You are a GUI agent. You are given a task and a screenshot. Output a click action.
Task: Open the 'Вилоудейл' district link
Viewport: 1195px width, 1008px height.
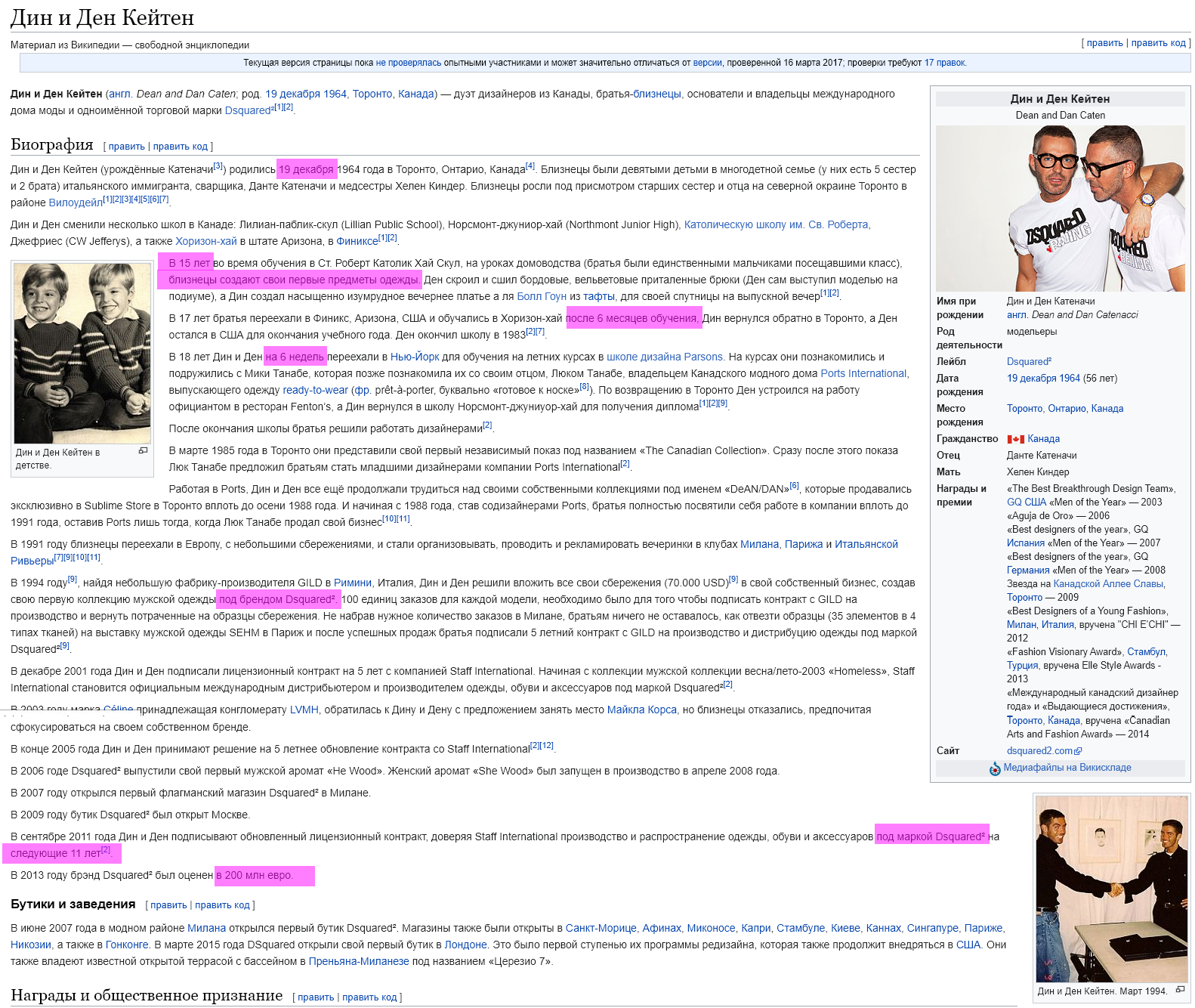76,203
